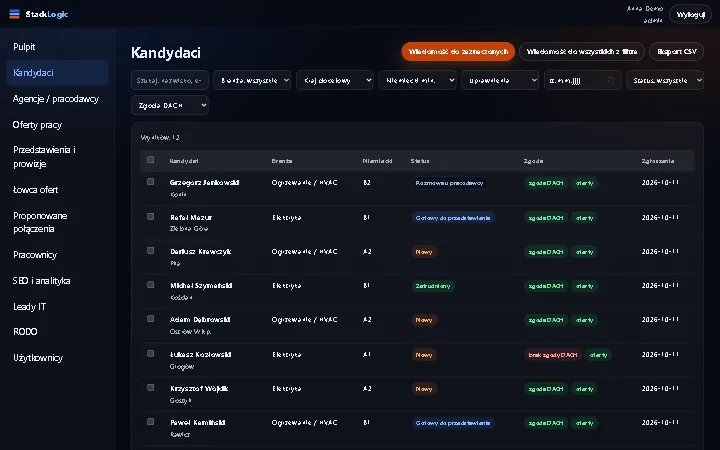Go to Użytkownicy in the sidebar

click(x=57, y=358)
